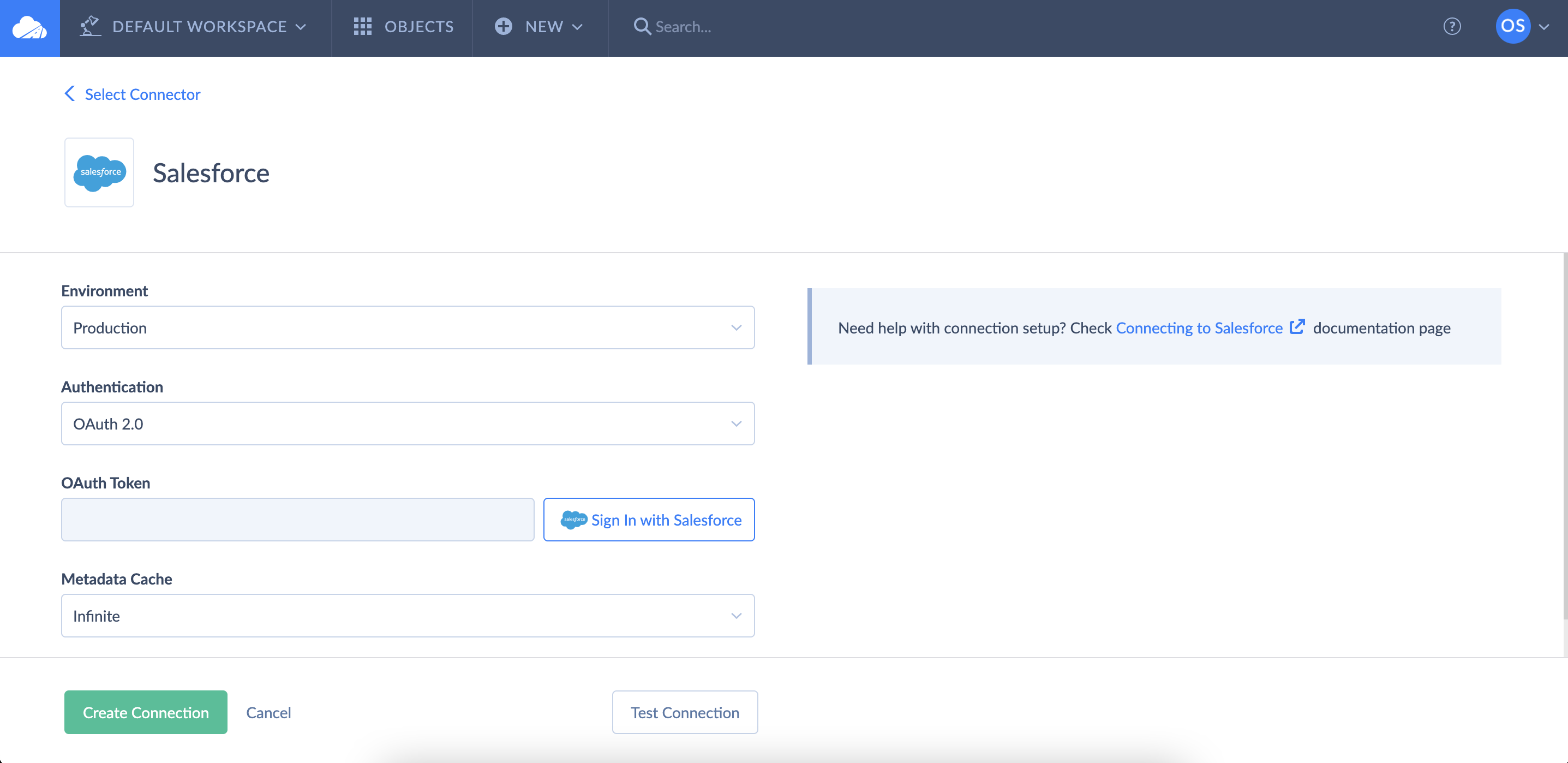This screenshot has height=763, width=1568.
Task: Open the Default Workspace menu
Action: pyautogui.click(x=199, y=26)
